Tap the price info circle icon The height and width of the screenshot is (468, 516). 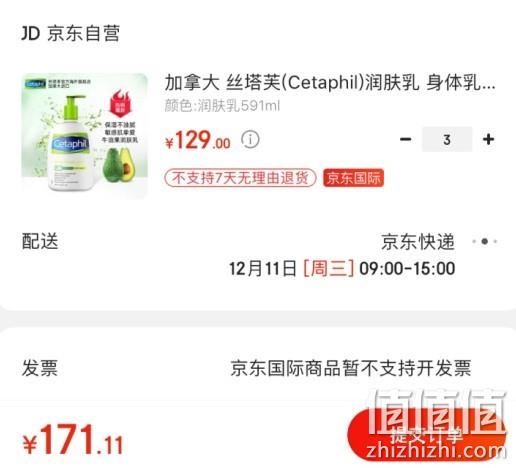click(x=250, y=140)
